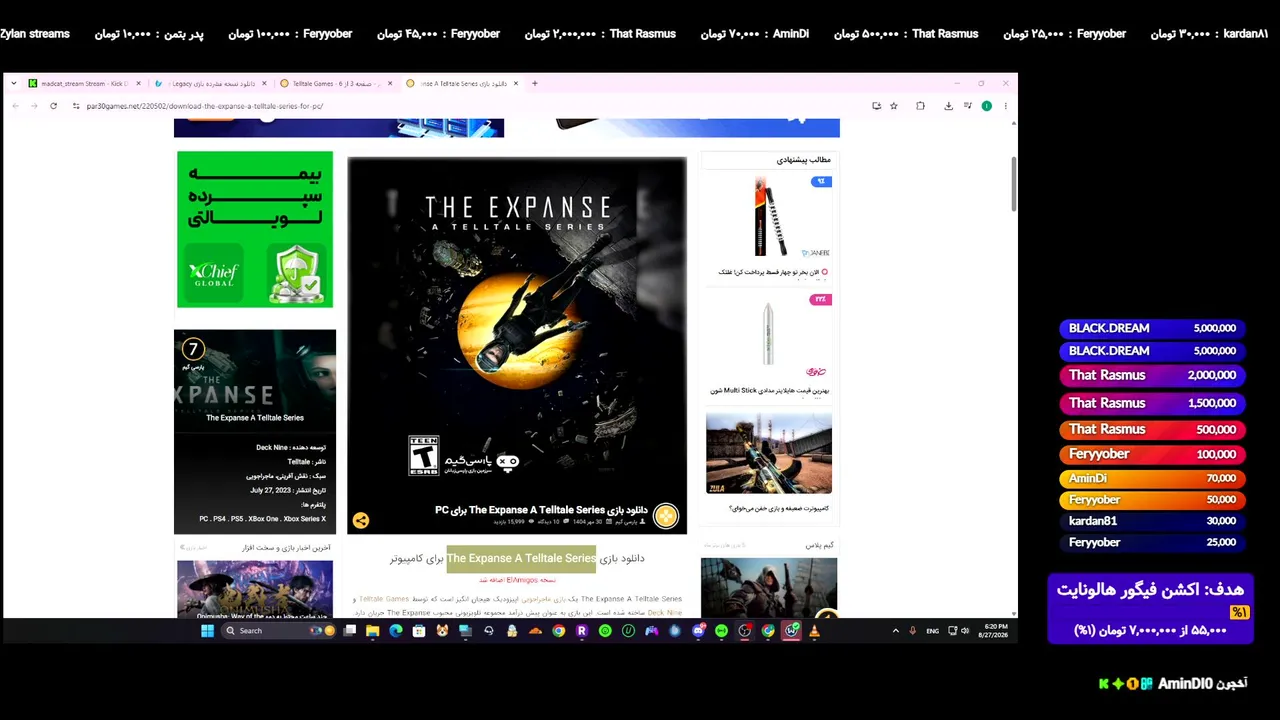The width and height of the screenshot is (1280, 720).
Task: Follow the Deck Nine link in article
Action: pyautogui.click(x=665, y=612)
